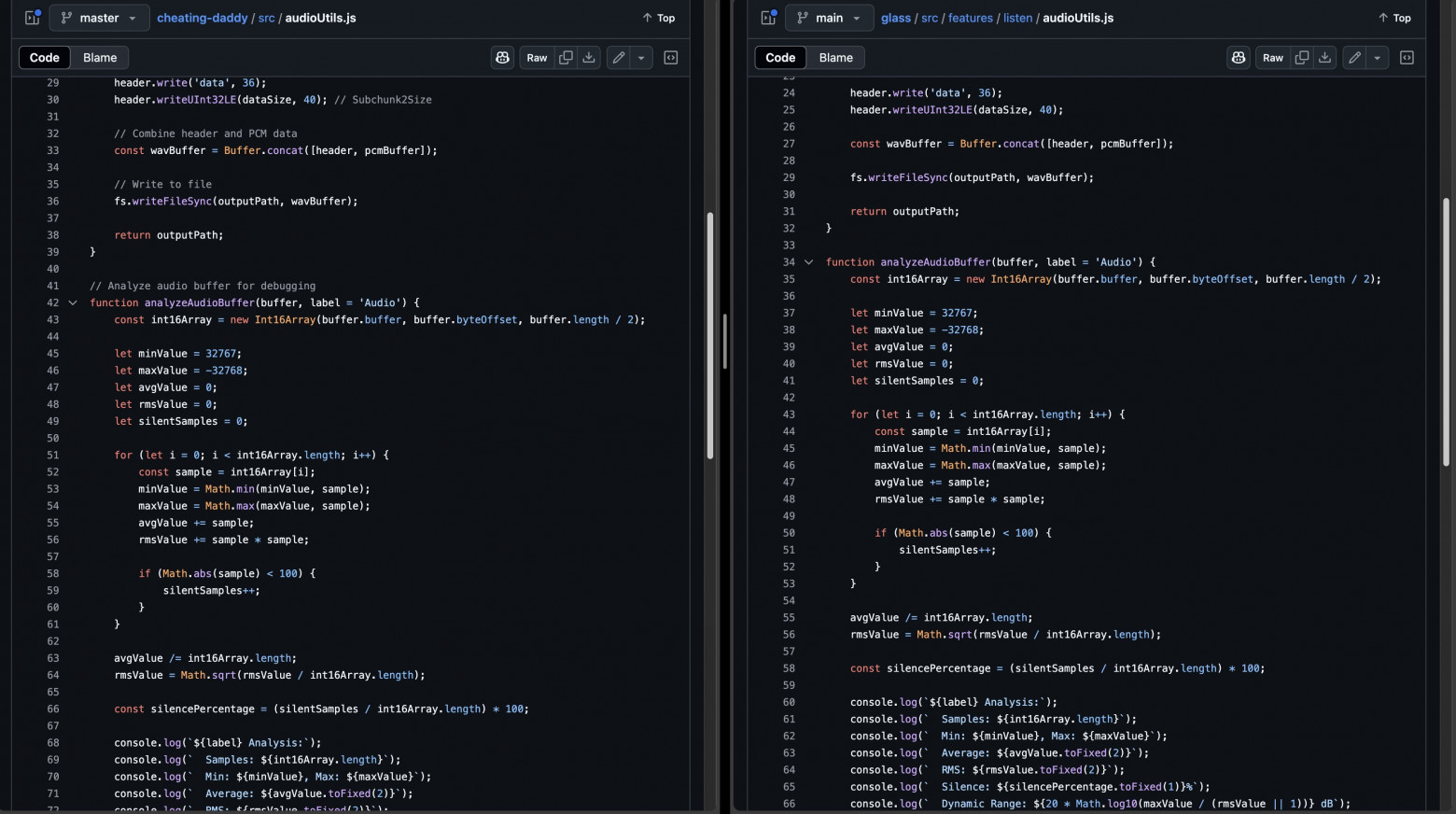
Task: Select line number 58 in right pane
Action: click(x=789, y=668)
